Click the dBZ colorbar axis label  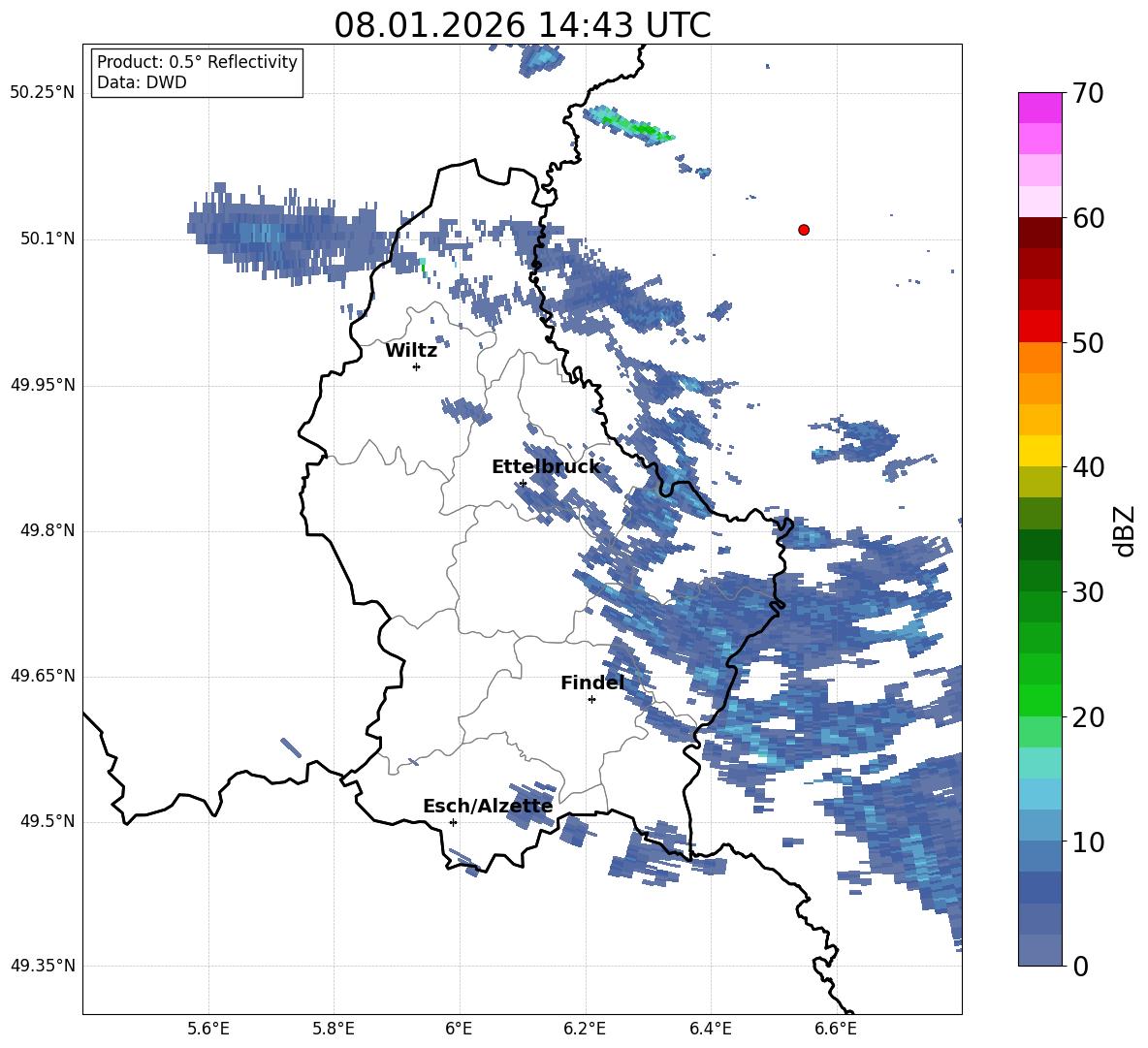[1126, 530]
